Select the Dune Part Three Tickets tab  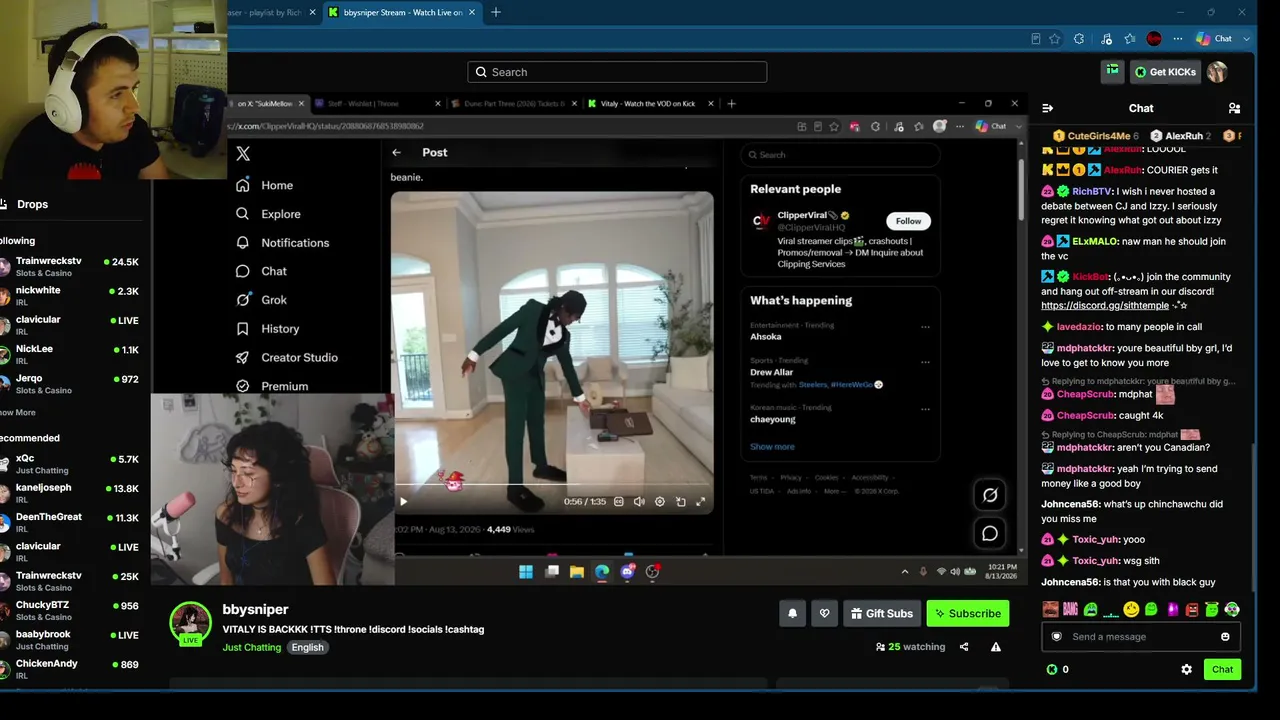coord(514,104)
